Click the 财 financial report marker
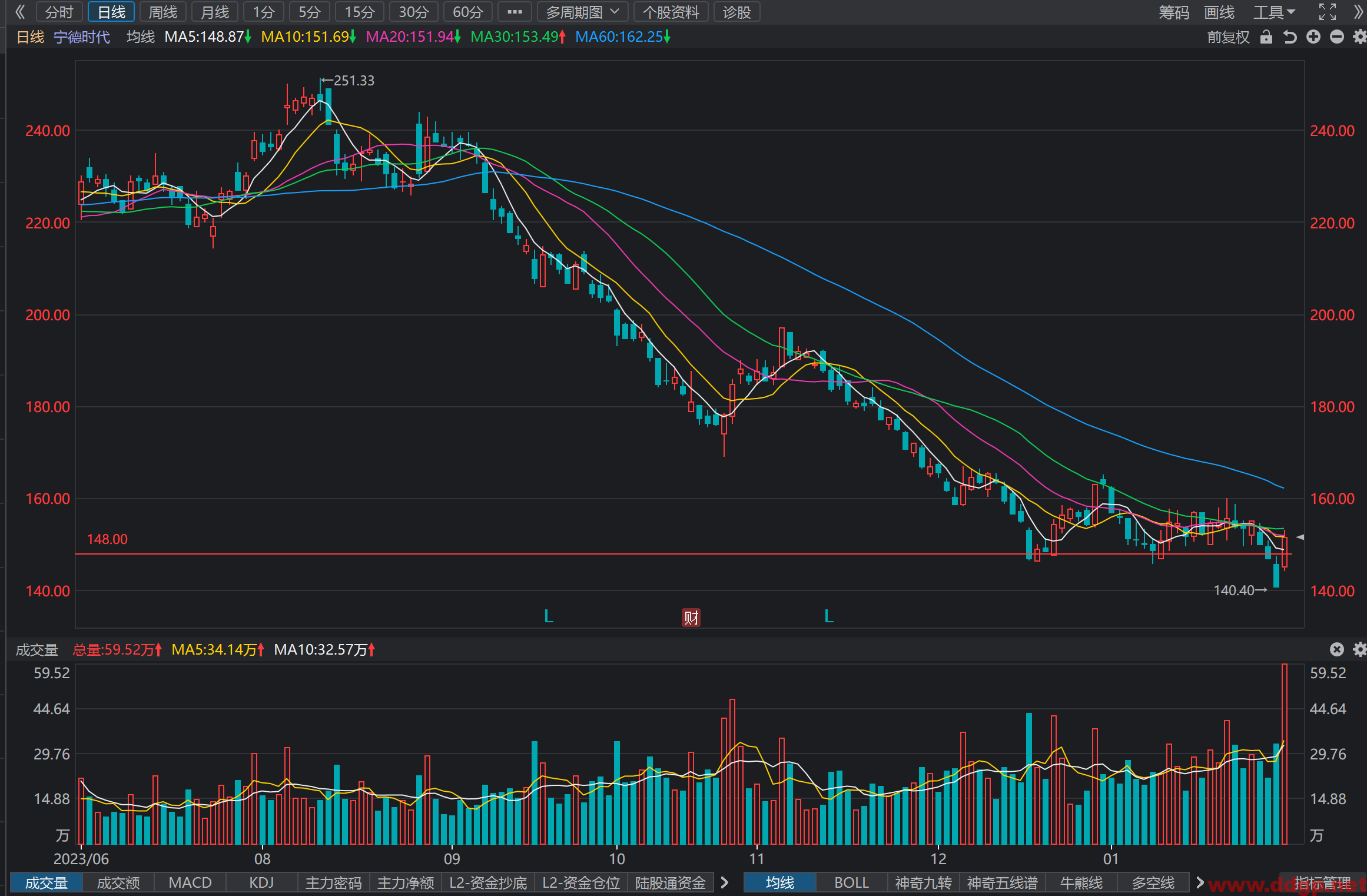Viewport: 1367px width, 896px height. point(691,618)
